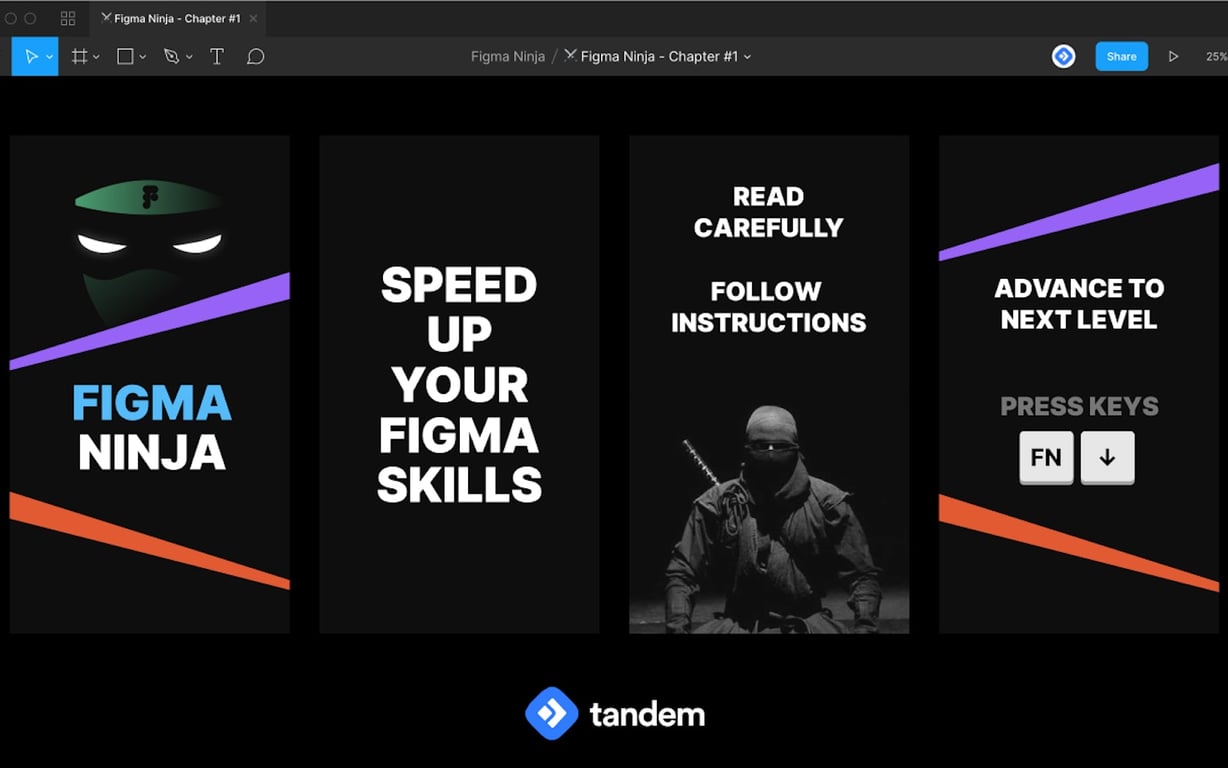
Task: Select the ADVANCE TO NEXT LEVEL text
Action: click(x=1079, y=304)
